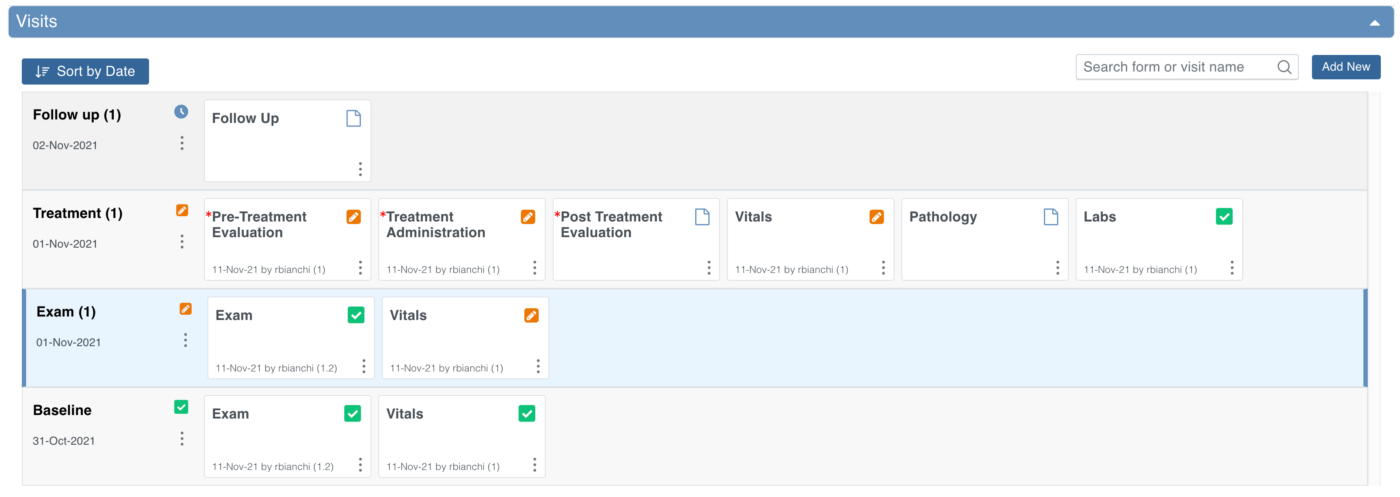Open the kebab menu on Labs form card
Image resolution: width=1400 pixels, height=497 pixels.
1232,268
